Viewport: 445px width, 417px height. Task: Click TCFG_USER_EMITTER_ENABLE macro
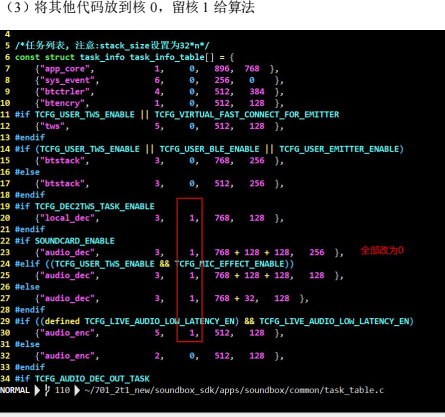coord(339,149)
